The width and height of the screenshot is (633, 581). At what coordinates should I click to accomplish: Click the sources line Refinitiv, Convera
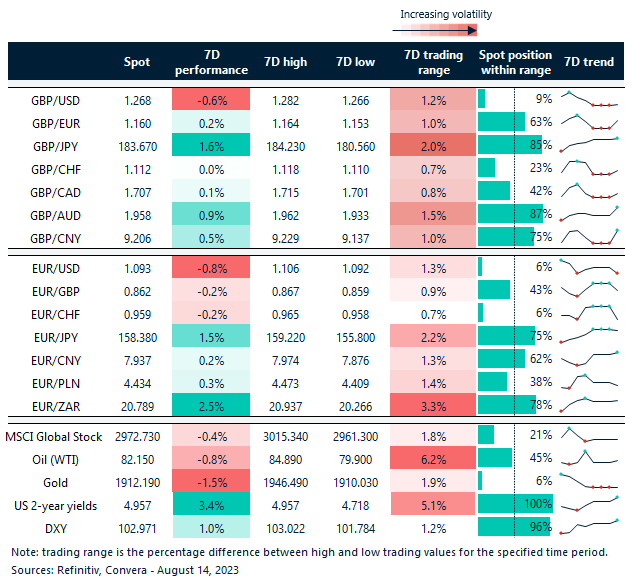coord(125,570)
